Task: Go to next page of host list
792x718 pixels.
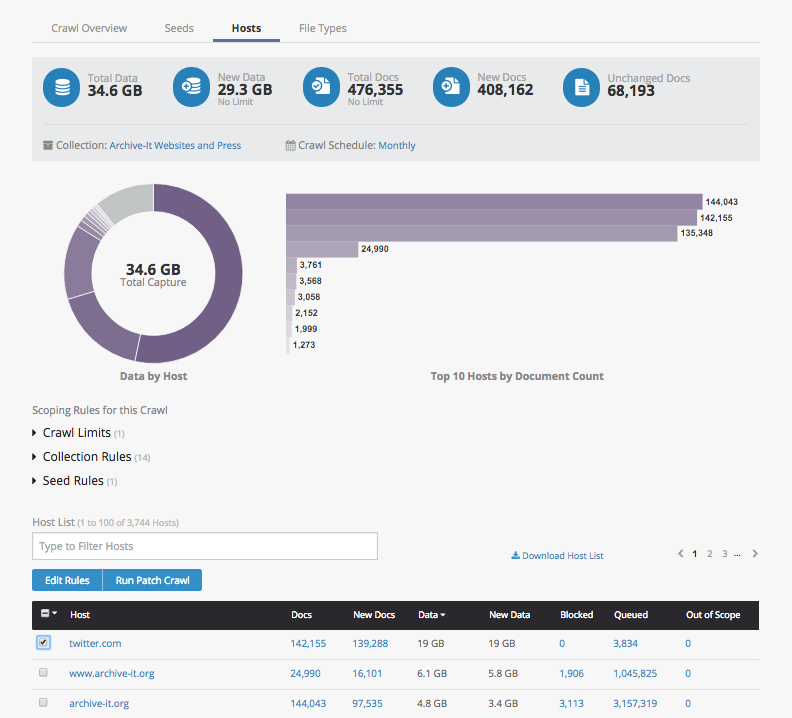Action: (x=755, y=553)
